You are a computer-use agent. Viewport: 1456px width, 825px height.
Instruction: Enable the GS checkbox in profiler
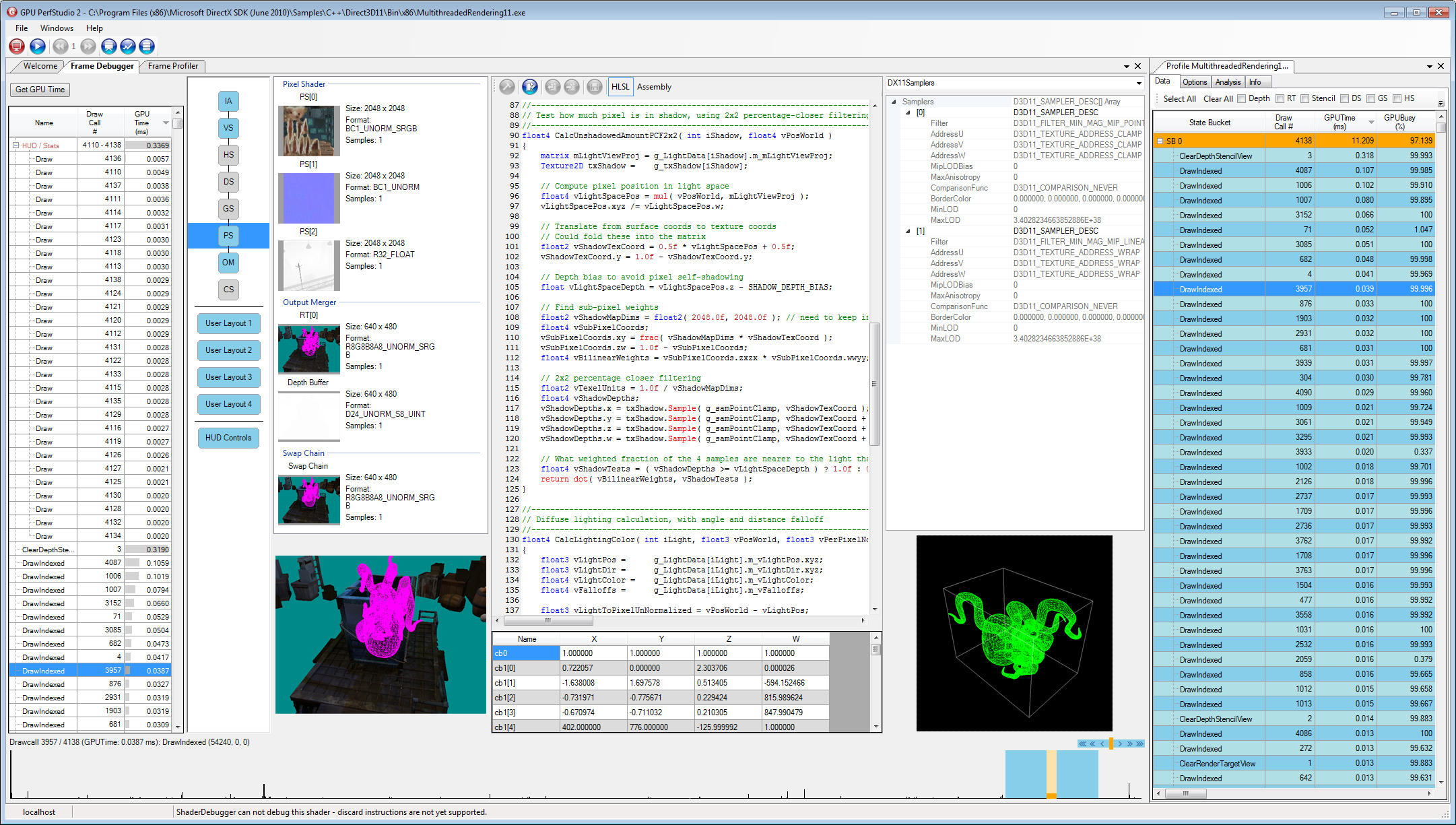[1370, 99]
